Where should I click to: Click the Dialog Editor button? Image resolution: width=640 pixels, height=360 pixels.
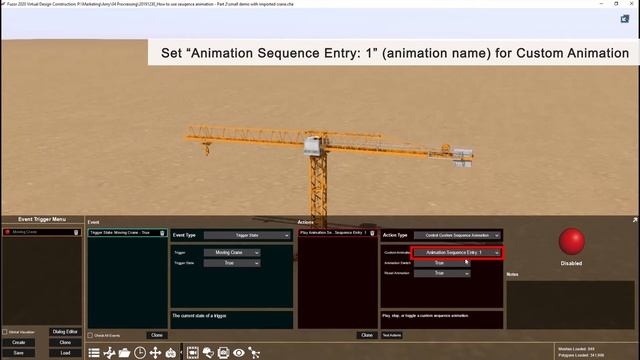click(x=65, y=332)
